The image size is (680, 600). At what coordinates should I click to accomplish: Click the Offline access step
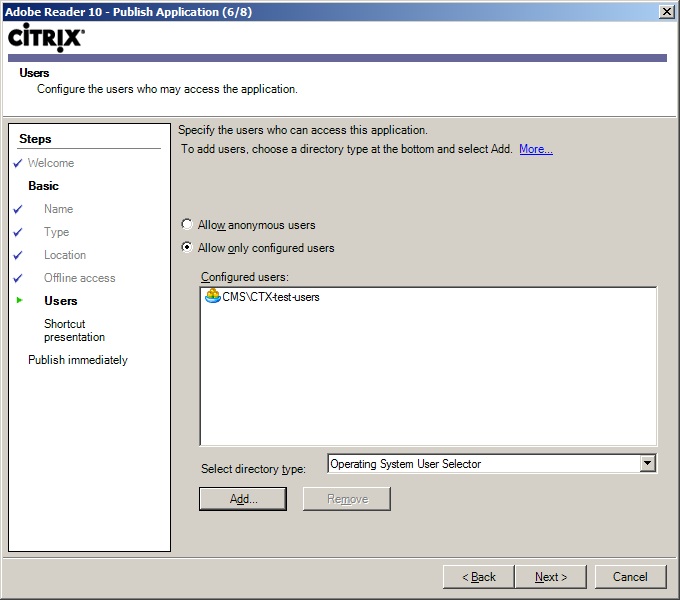pyautogui.click(x=80, y=278)
